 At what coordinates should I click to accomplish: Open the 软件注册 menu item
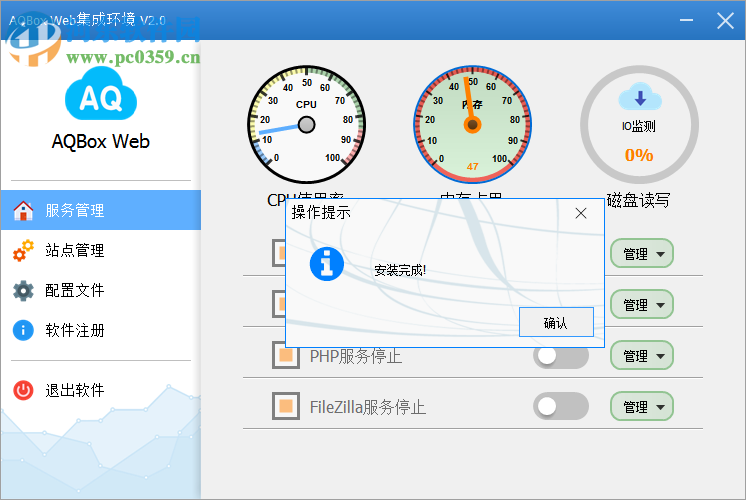[101, 330]
